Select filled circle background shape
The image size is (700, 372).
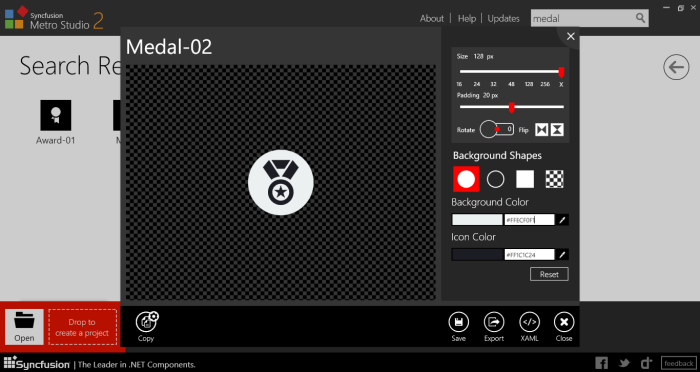point(466,179)
